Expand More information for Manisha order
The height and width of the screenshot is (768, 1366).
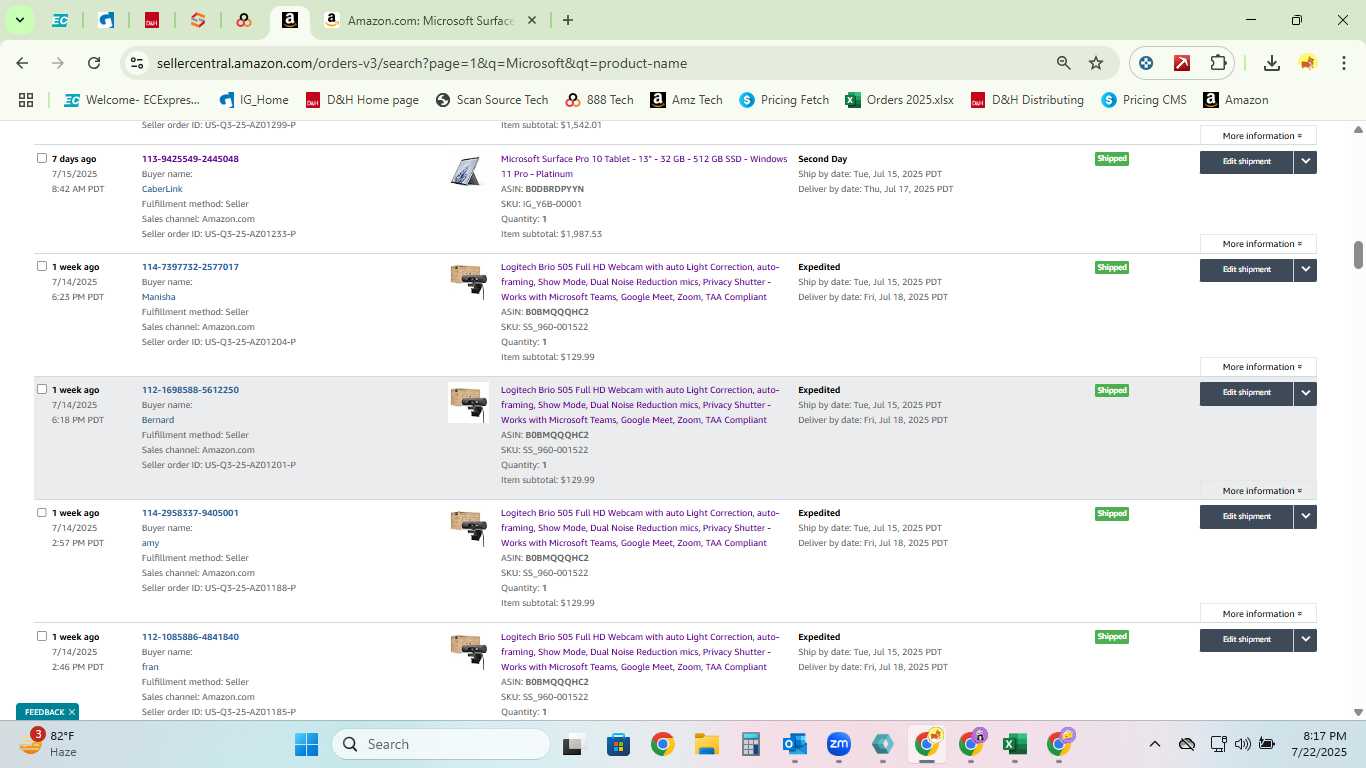(1258, 367)
